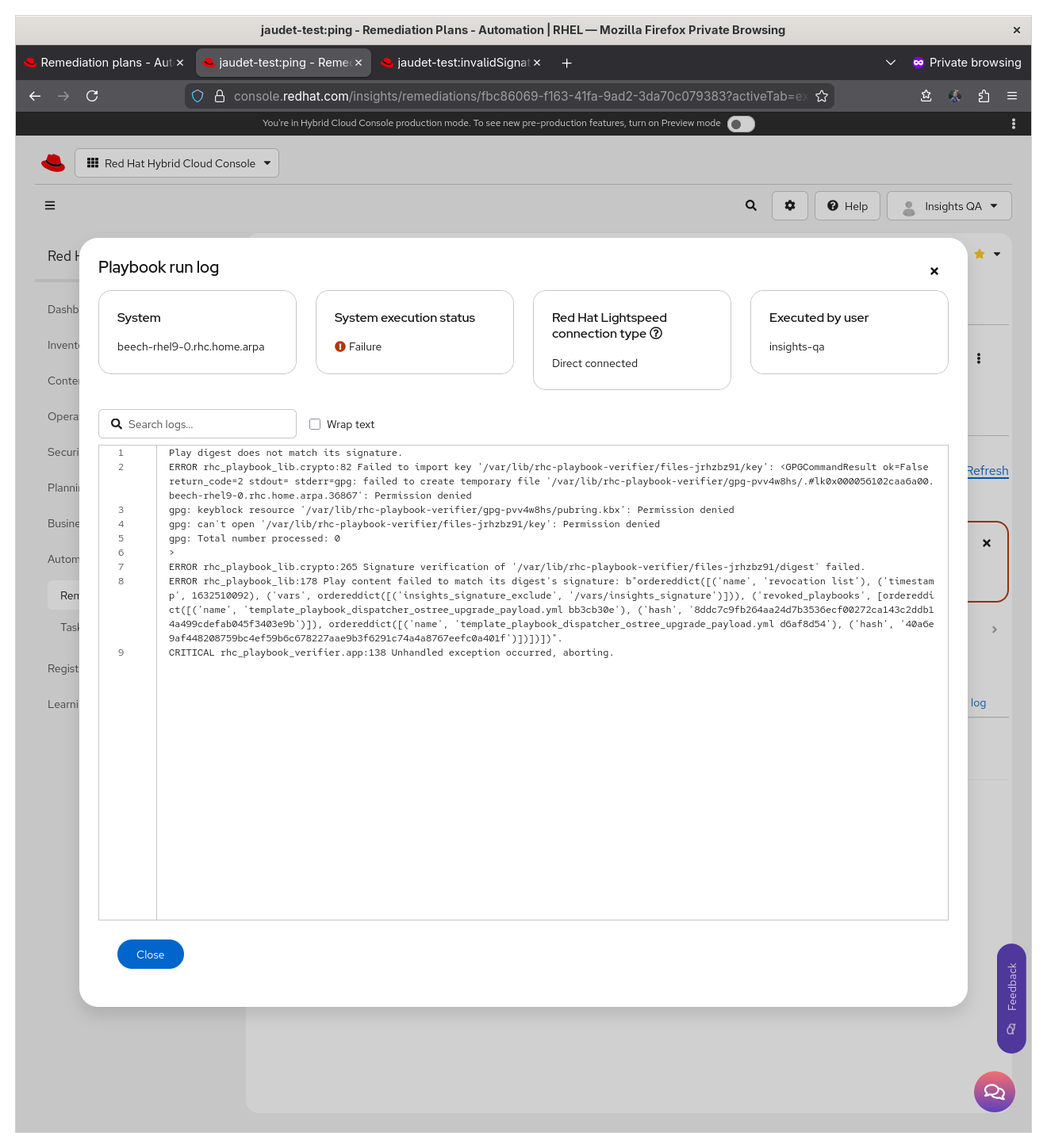Viewport: 1047px width, 1148px height.
Task: Click the Red Hat fedora logo
Action: click(53, 163)
